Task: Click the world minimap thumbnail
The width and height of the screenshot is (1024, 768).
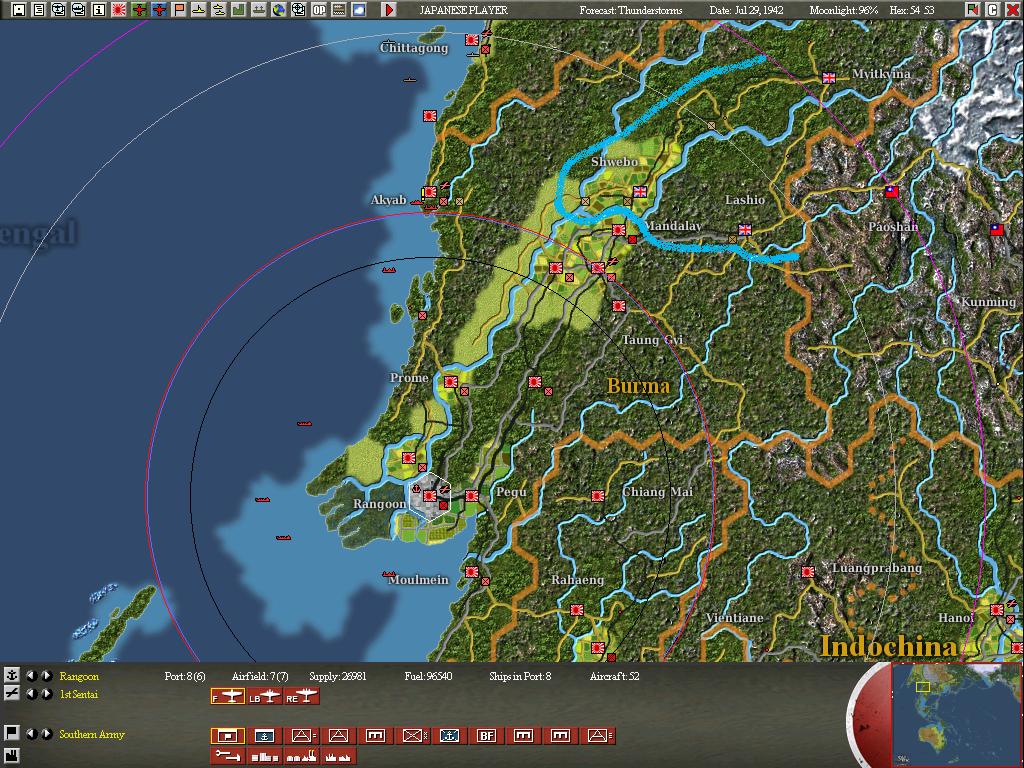Action: coord(955,714)
